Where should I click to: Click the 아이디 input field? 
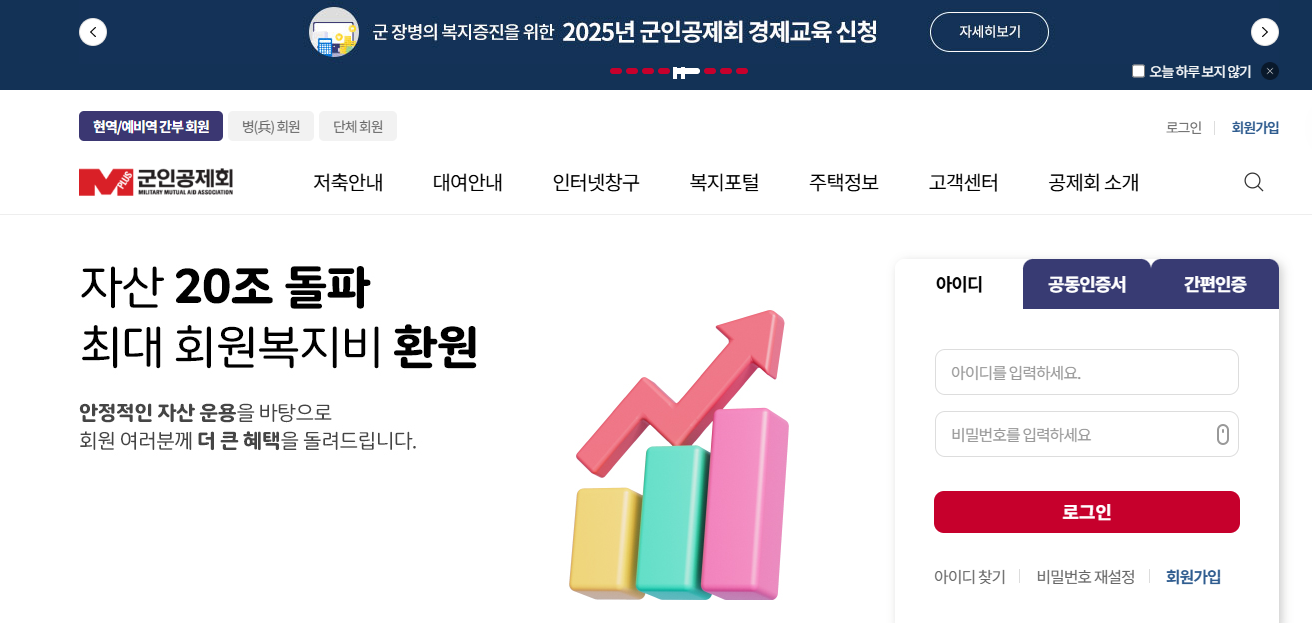coord(1087,371)
